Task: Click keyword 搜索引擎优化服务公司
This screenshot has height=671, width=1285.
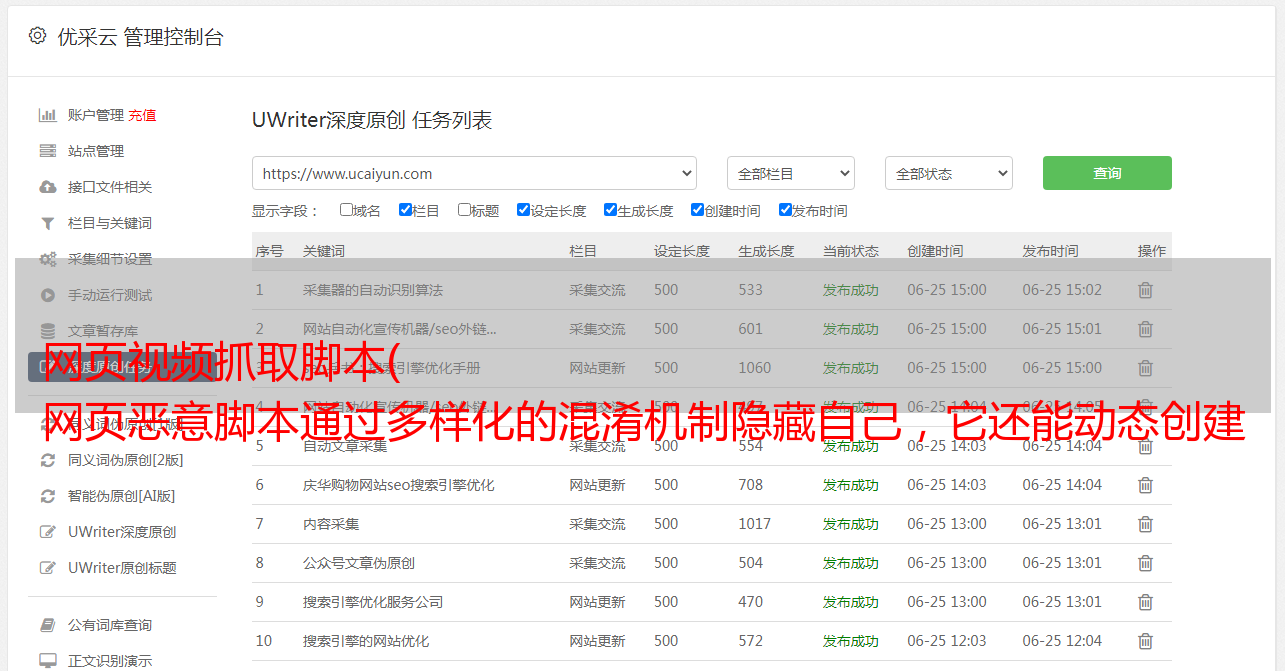Action: pyautogui.click(x=373, y=602)
